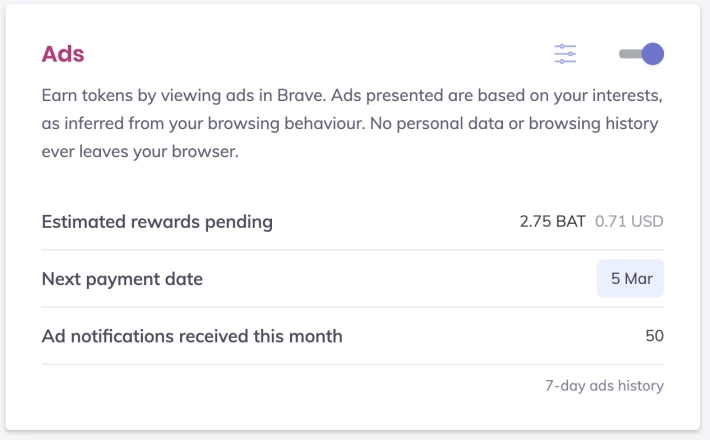Click the 'Earn tokens by viewing ads' sentence
710x440 pixels.
[x=184, y=96]
